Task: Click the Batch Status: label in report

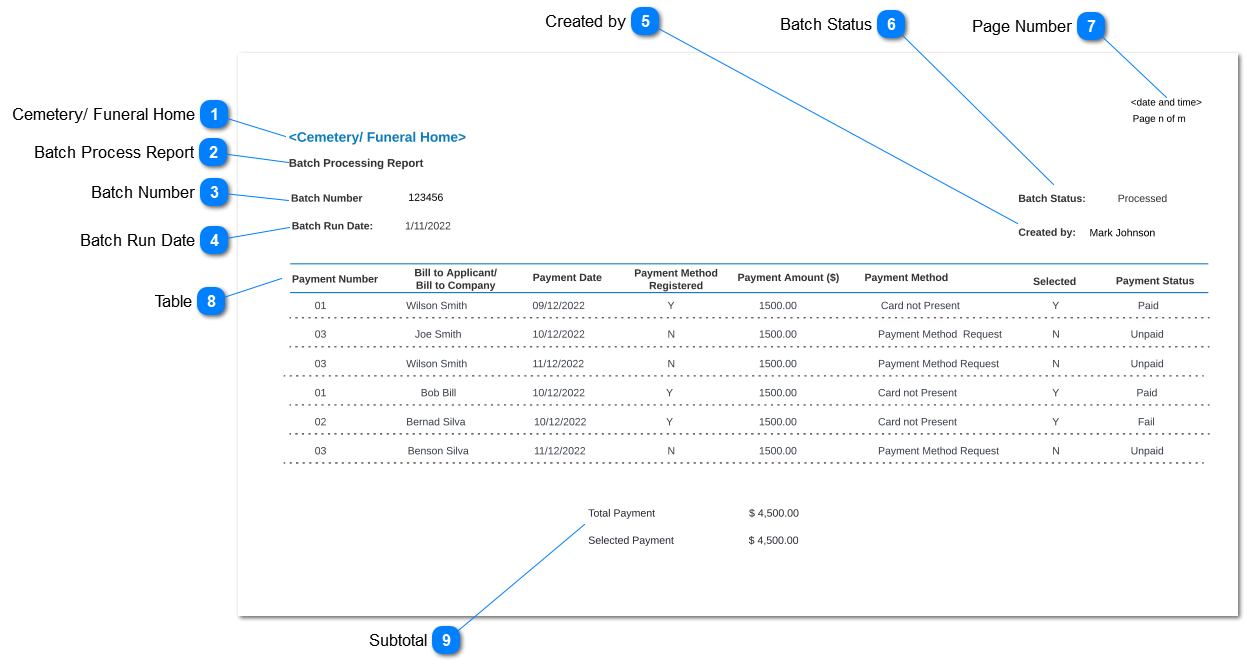Action: click(x=1052, y=198)
